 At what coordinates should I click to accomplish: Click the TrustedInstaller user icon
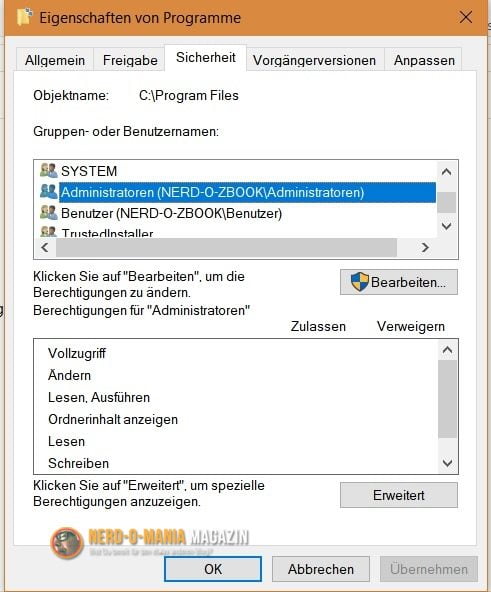(48, 231)
